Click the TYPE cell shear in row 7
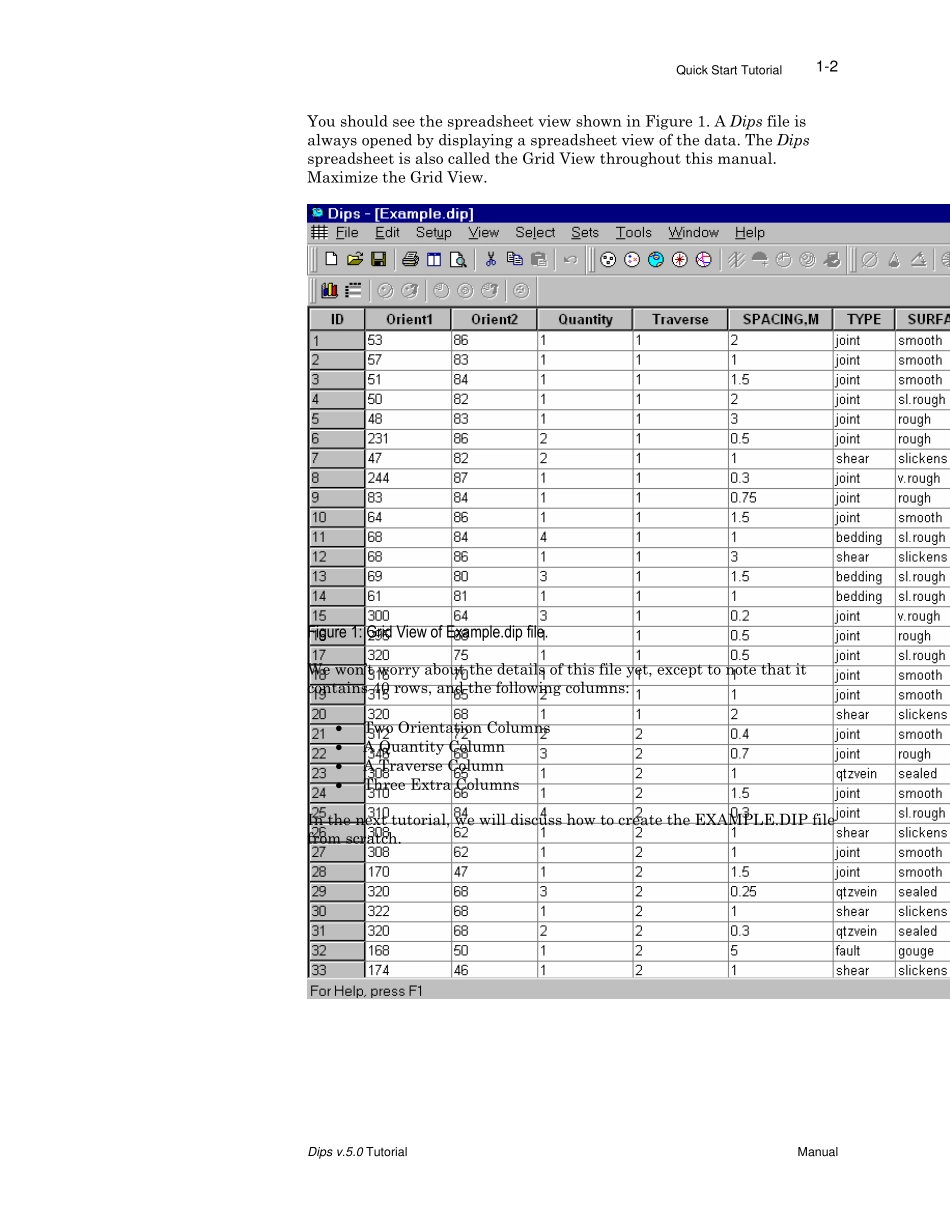 pos(864,459)
